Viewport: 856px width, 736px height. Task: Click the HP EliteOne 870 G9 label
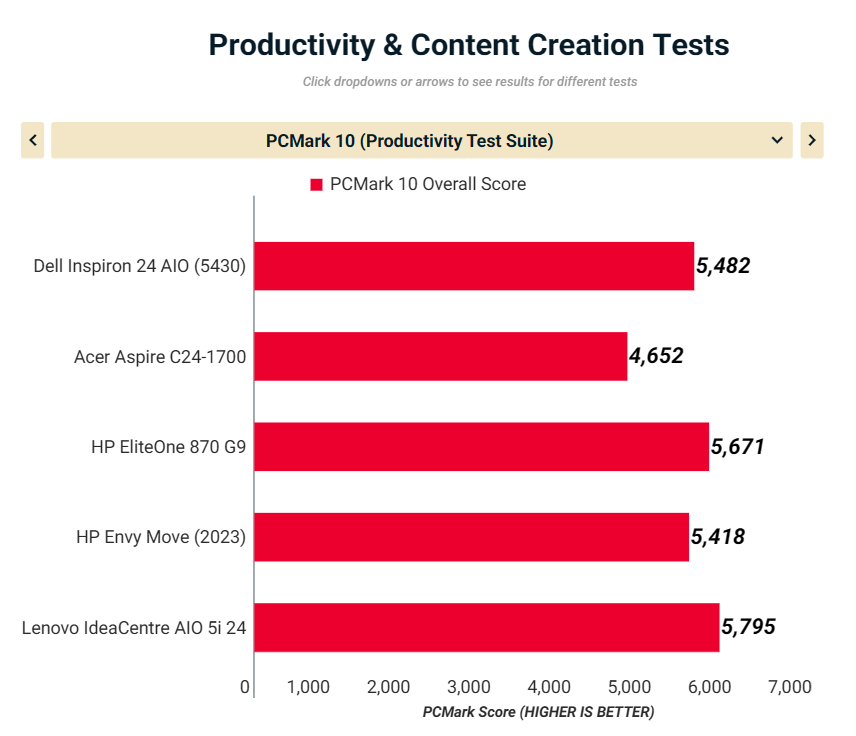(168, 446)
